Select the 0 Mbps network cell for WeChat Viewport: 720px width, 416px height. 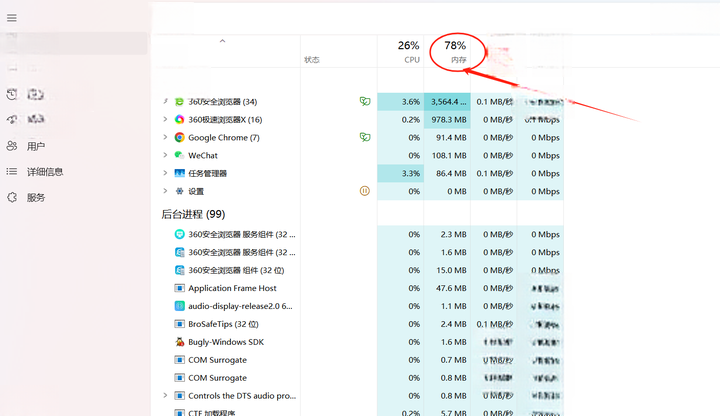point(540,155)
